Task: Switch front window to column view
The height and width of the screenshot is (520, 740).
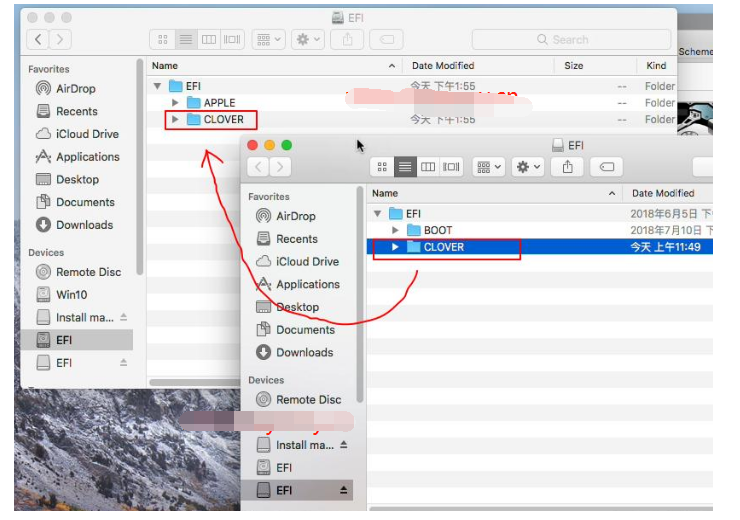Action: click(428, 167)
